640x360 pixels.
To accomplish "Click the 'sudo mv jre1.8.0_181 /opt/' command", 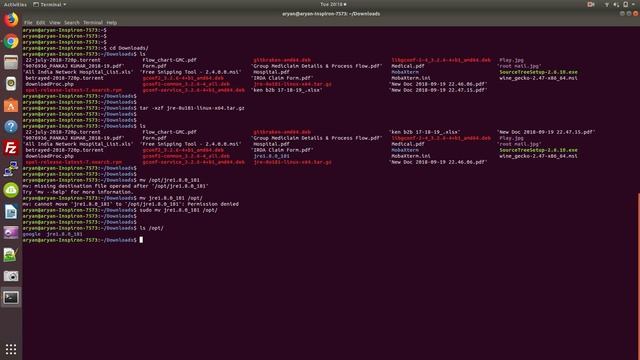I will point(178,210).
